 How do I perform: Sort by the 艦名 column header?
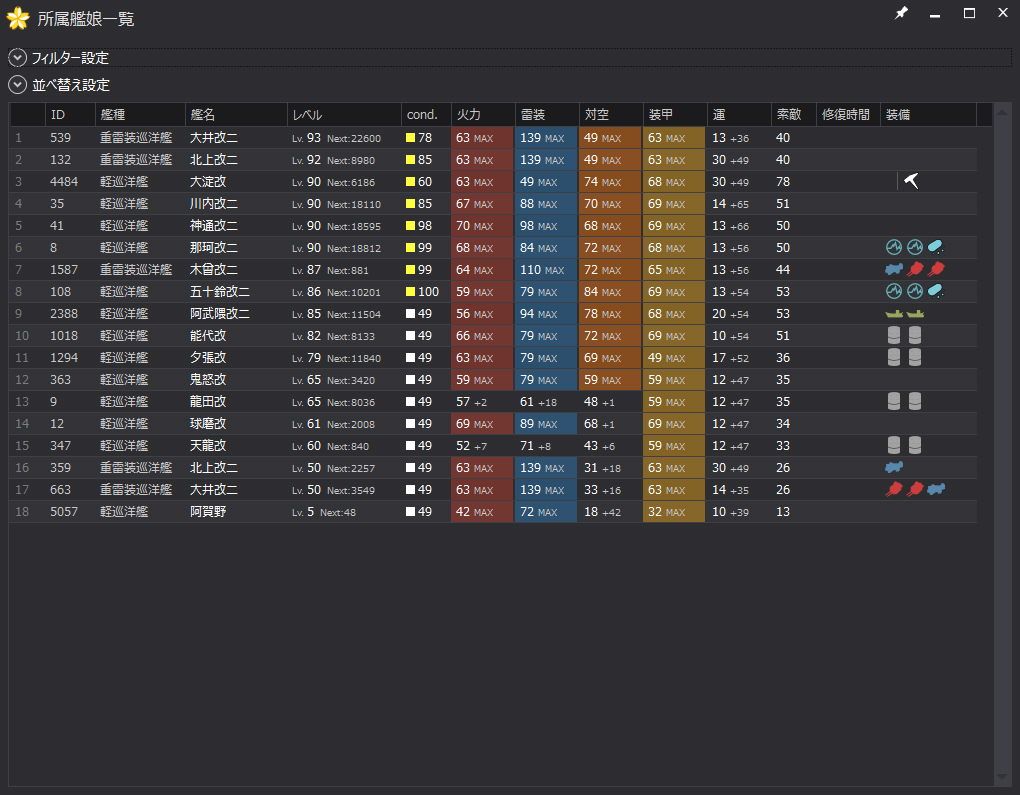tap(236, 115)
